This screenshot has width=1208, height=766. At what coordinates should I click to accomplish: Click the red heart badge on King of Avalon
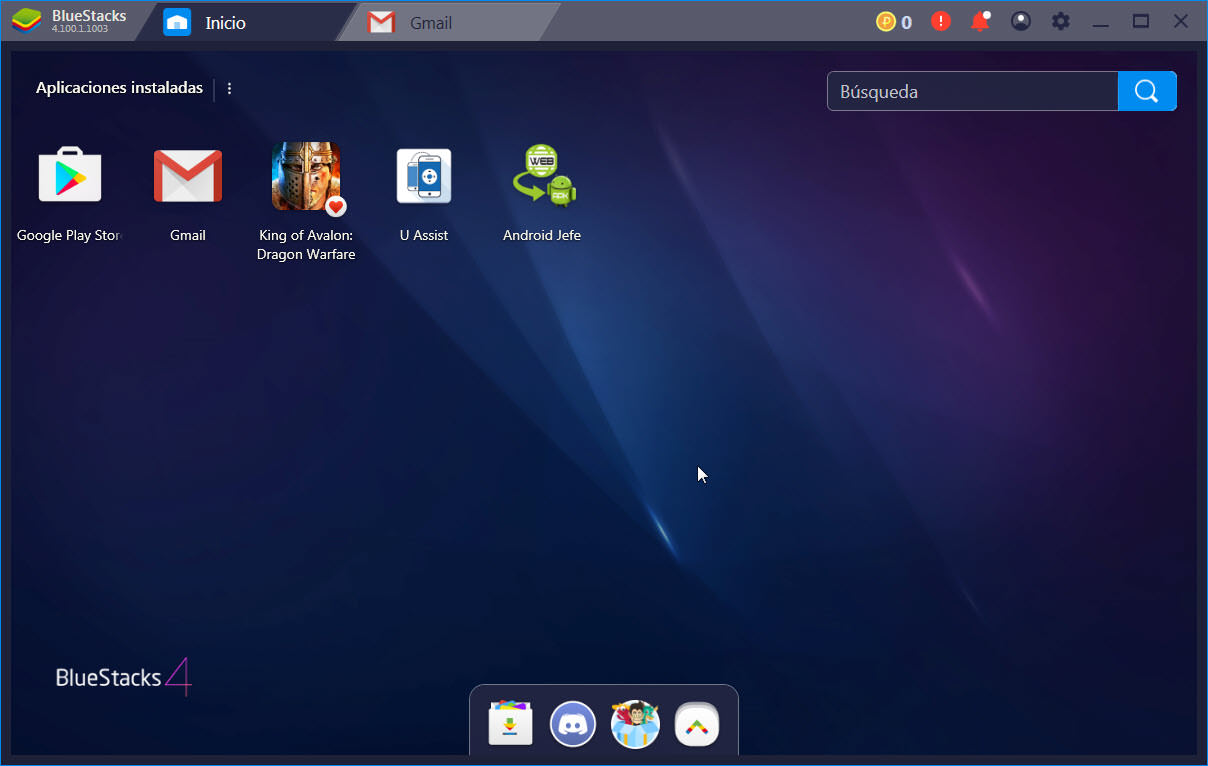click(x=336, y=207)
